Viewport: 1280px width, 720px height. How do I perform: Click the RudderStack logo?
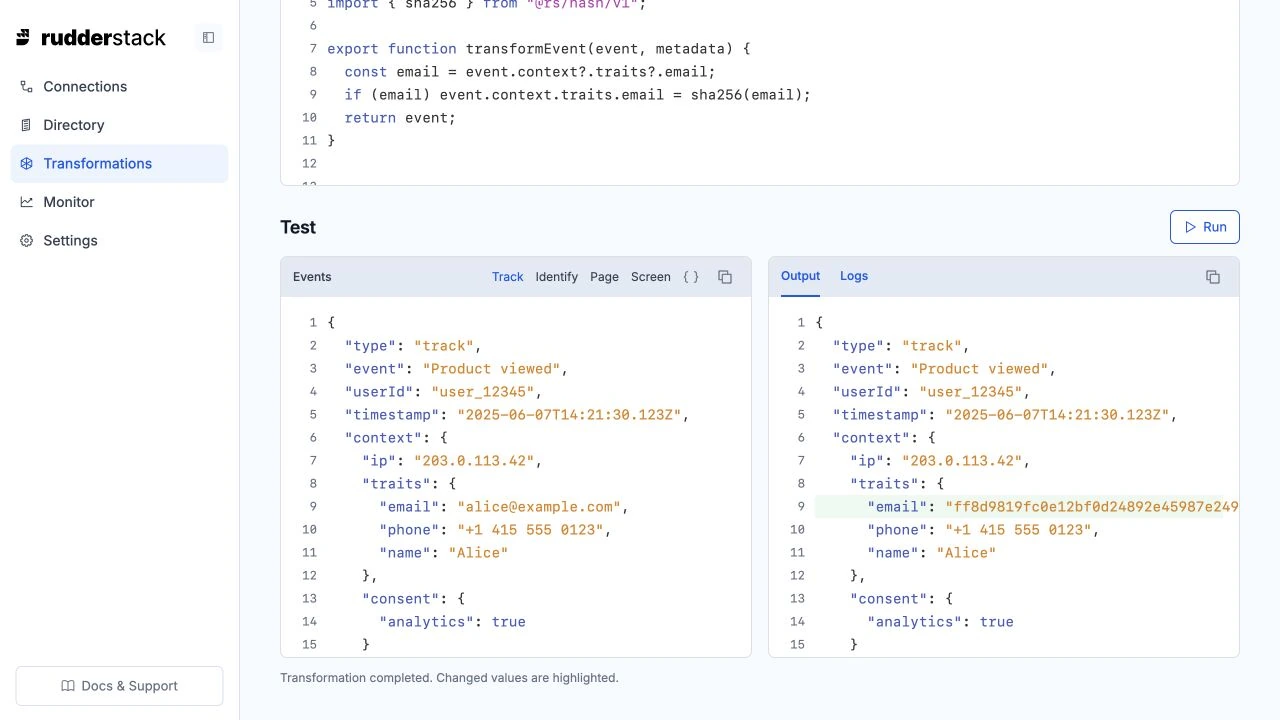91,38
